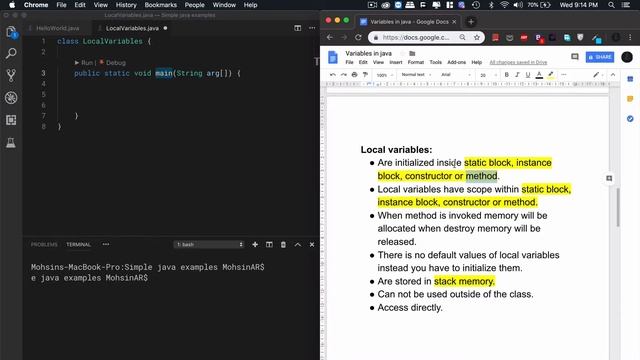The image size is (640, 360).
Task: Toggle italic formatting in Docs
Action: (517, 75)
